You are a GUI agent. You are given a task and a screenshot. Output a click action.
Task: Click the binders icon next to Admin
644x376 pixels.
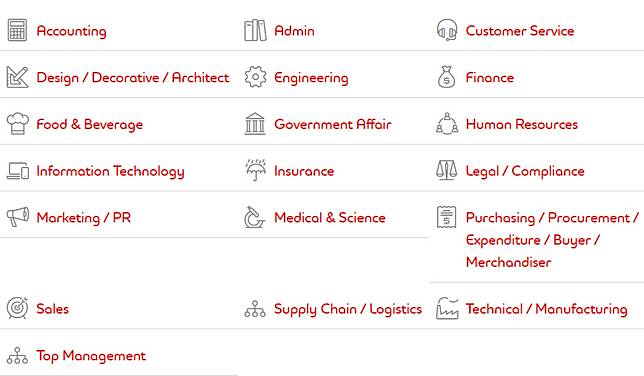pyautogui.click(x=255, y=30)
